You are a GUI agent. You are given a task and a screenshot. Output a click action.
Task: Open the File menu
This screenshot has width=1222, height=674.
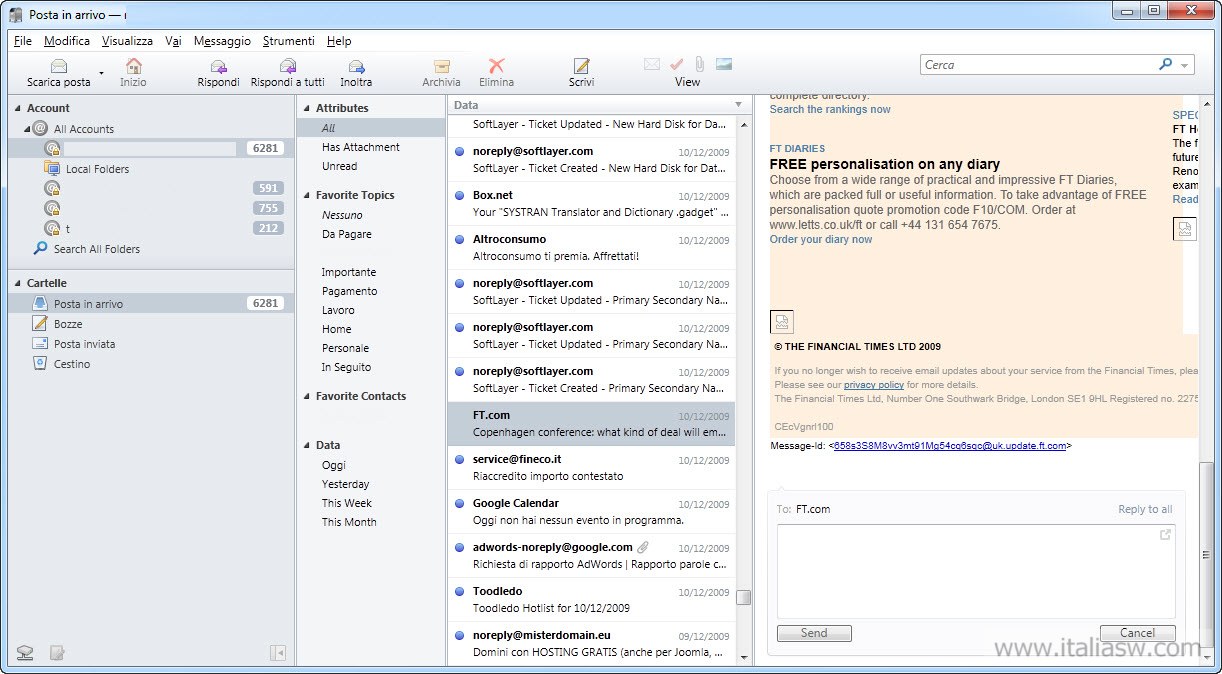(23, 41)
